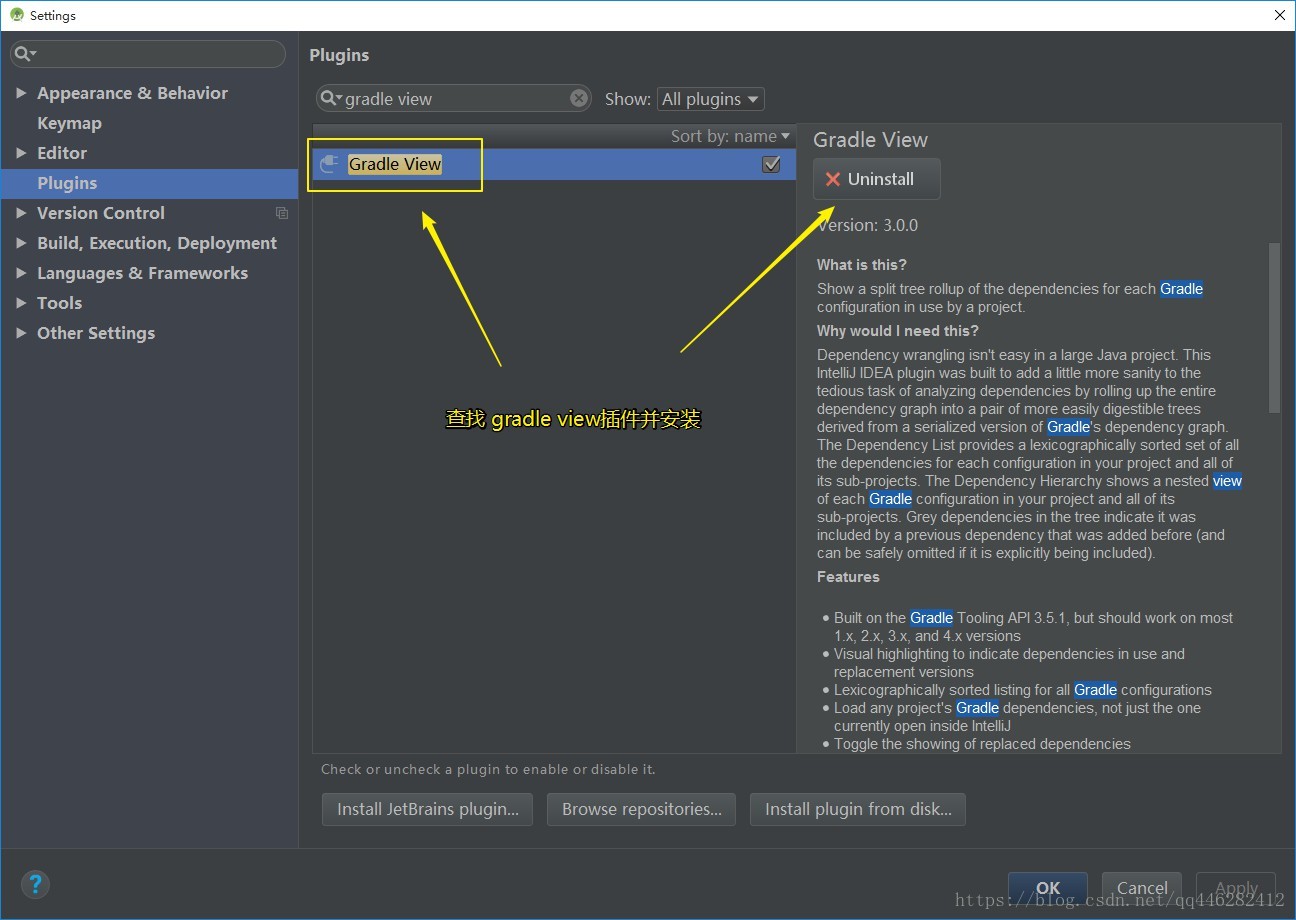Click Install JetBrains plugin button
This screenshot has height=920, width=1296.
click(428, 809)
